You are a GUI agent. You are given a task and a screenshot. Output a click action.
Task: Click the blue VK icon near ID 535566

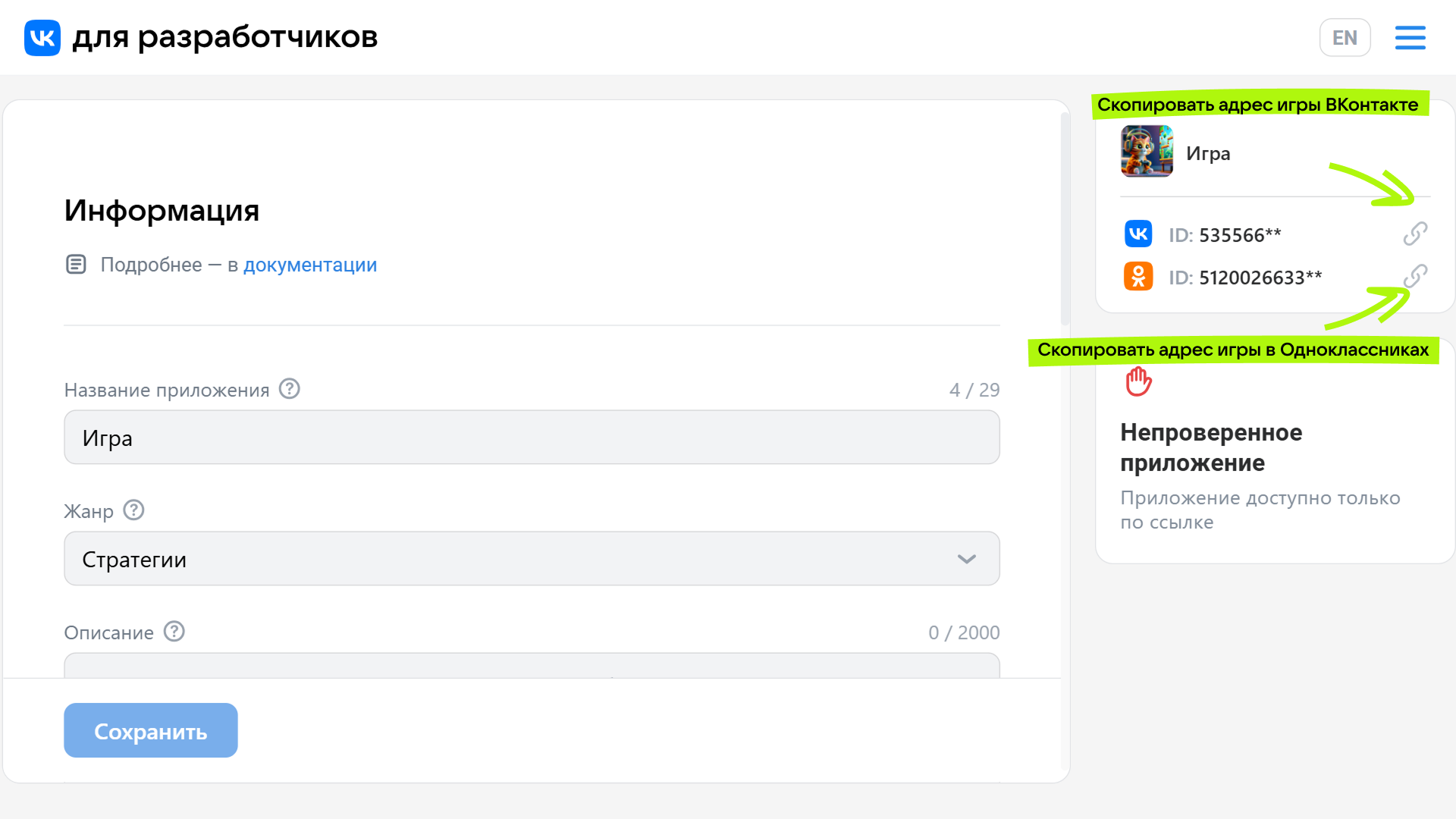click(1138, 234)
